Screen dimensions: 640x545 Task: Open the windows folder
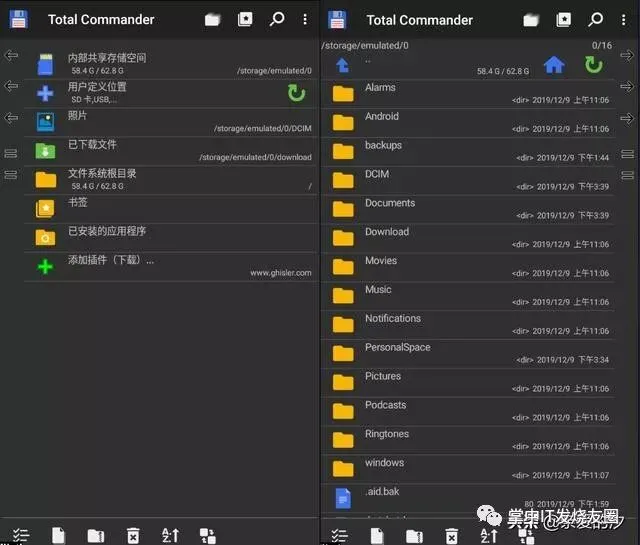[x=469, y=469]
